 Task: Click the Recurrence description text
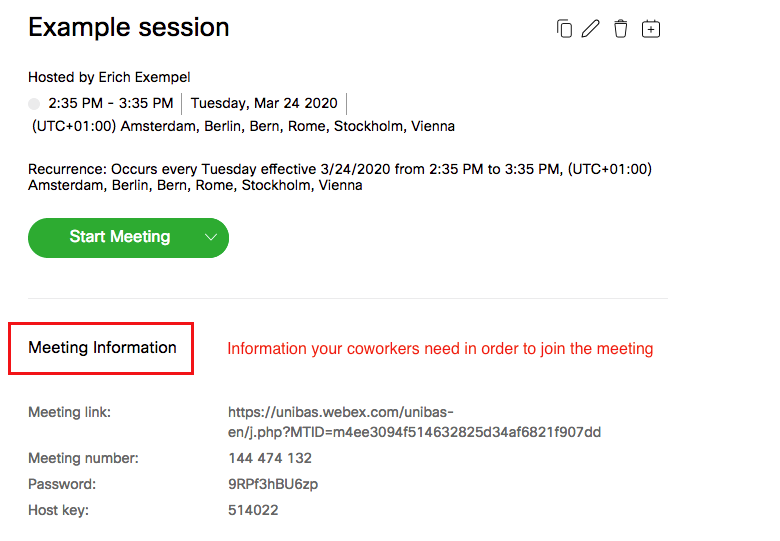coord(339,177)
